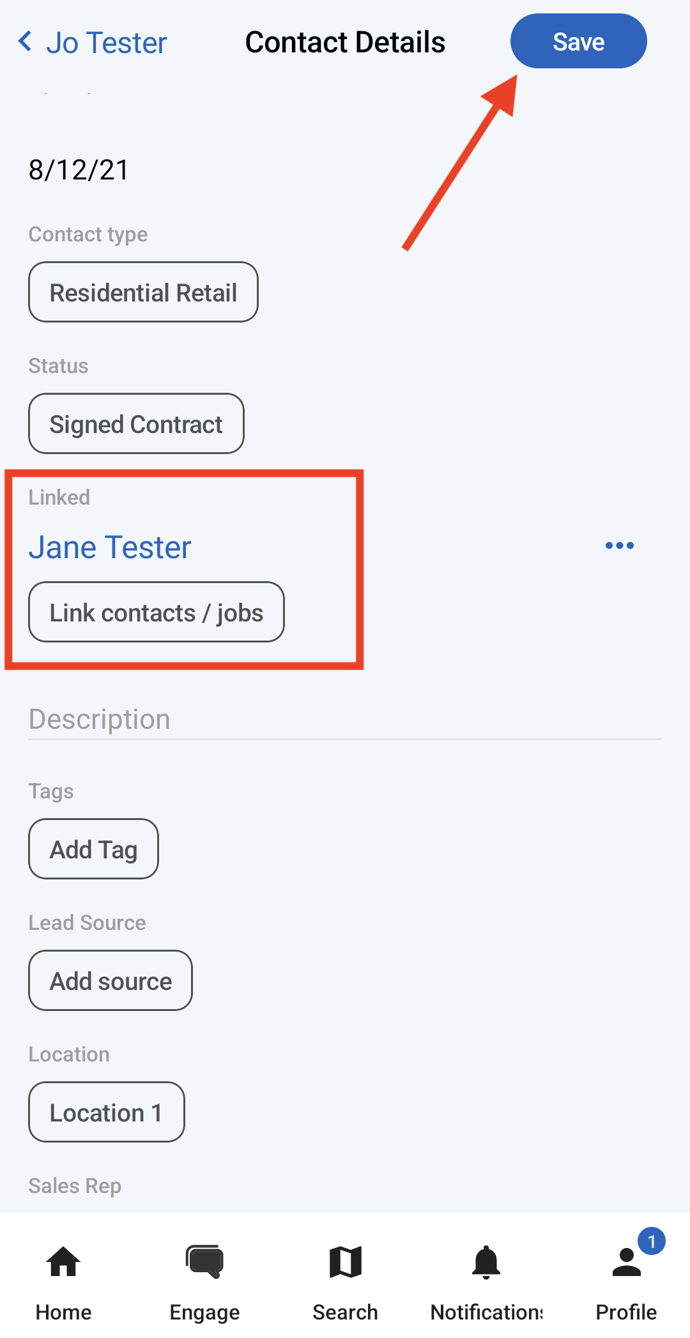Open the Jane Tester linked contact

110,547
